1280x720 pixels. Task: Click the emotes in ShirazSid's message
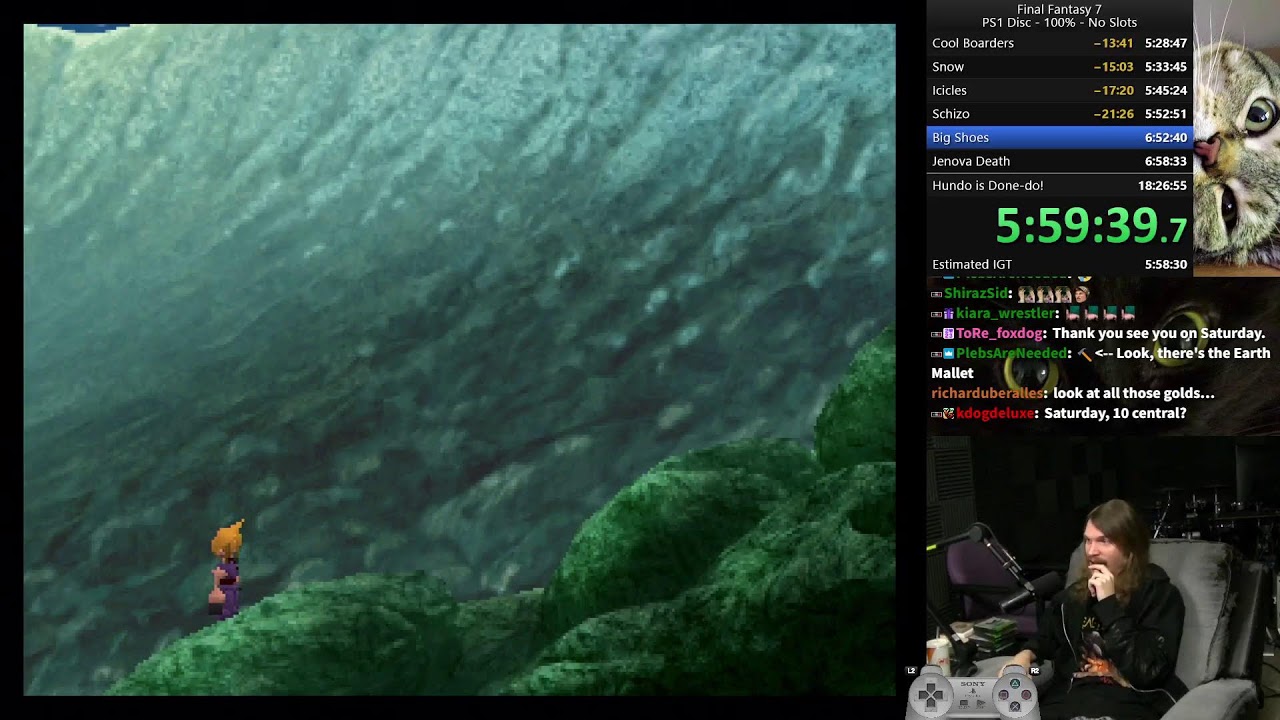click(1054, 294)
